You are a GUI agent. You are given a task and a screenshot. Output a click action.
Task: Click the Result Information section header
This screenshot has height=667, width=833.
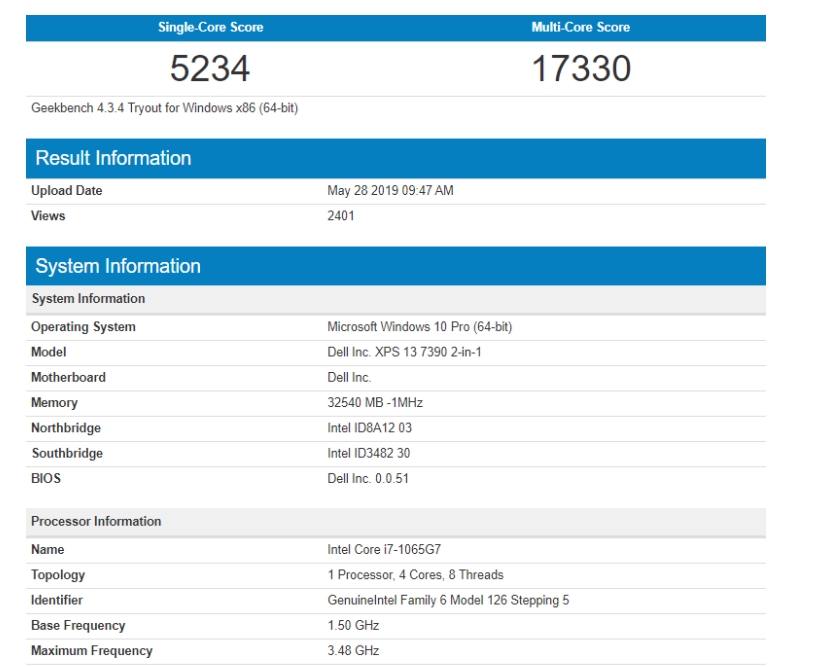point(113,158)
